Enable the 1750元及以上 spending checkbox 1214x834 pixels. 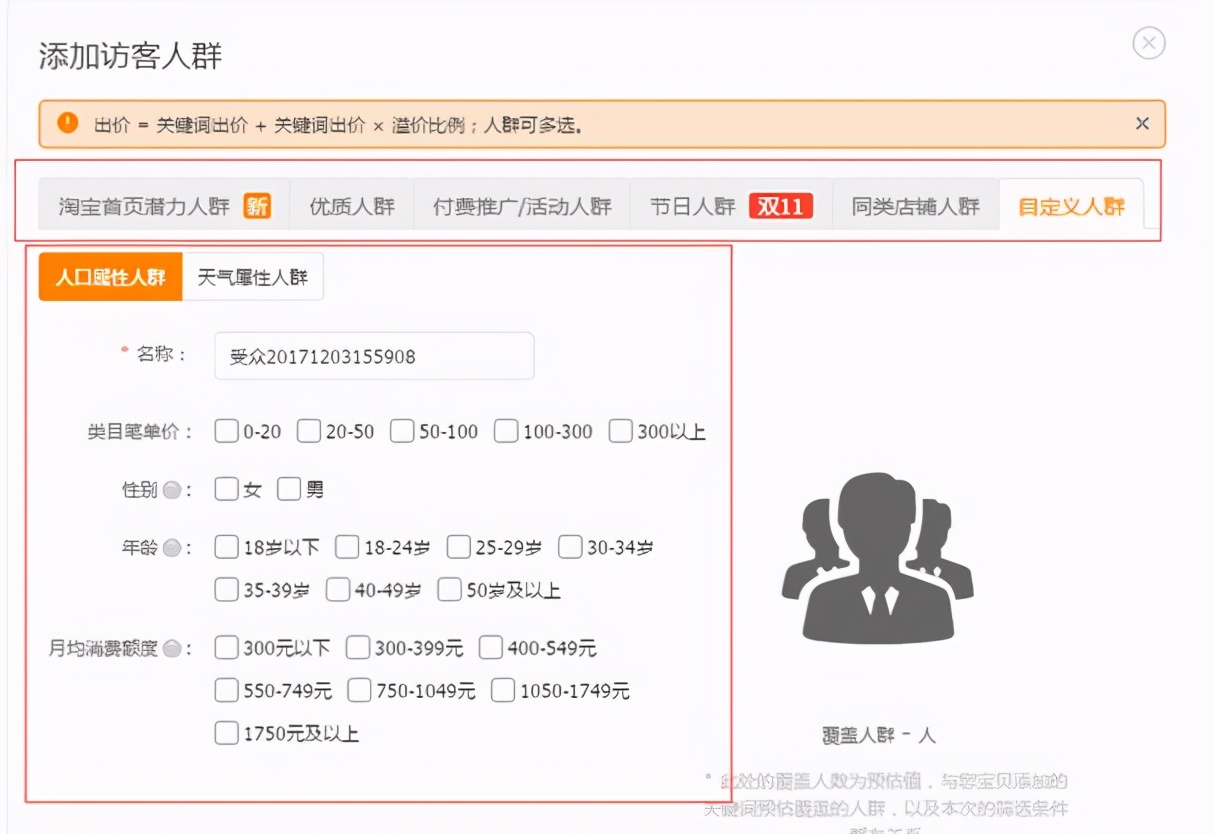pyautogui.click(x=225, y=731)
